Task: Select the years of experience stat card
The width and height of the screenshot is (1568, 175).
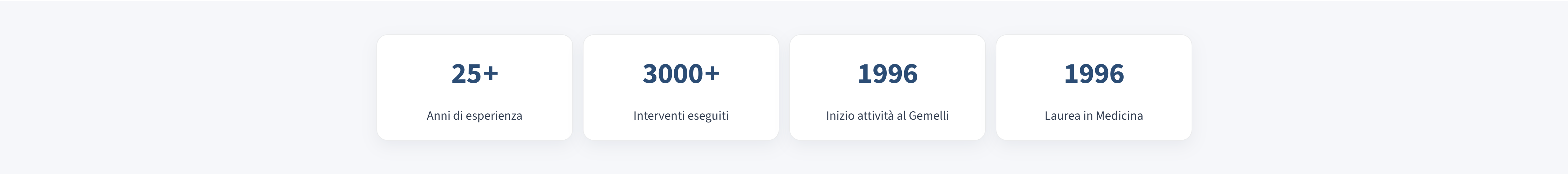Action: (x=474, y=94)
